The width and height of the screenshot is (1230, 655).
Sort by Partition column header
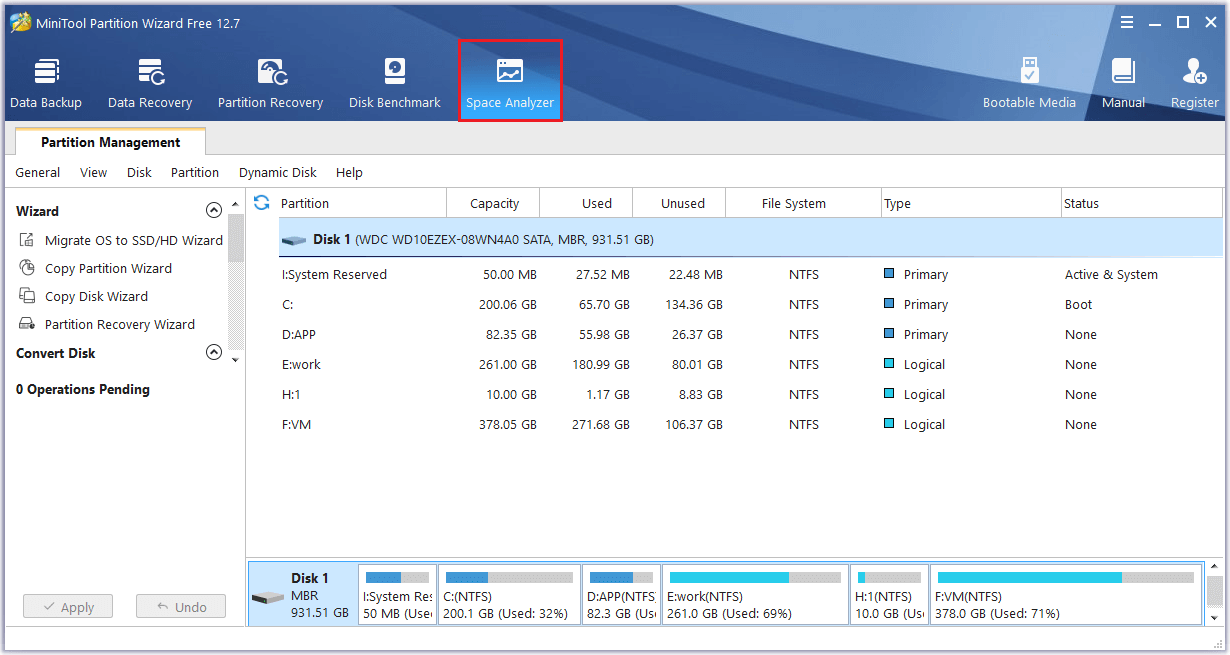point(362,203)
